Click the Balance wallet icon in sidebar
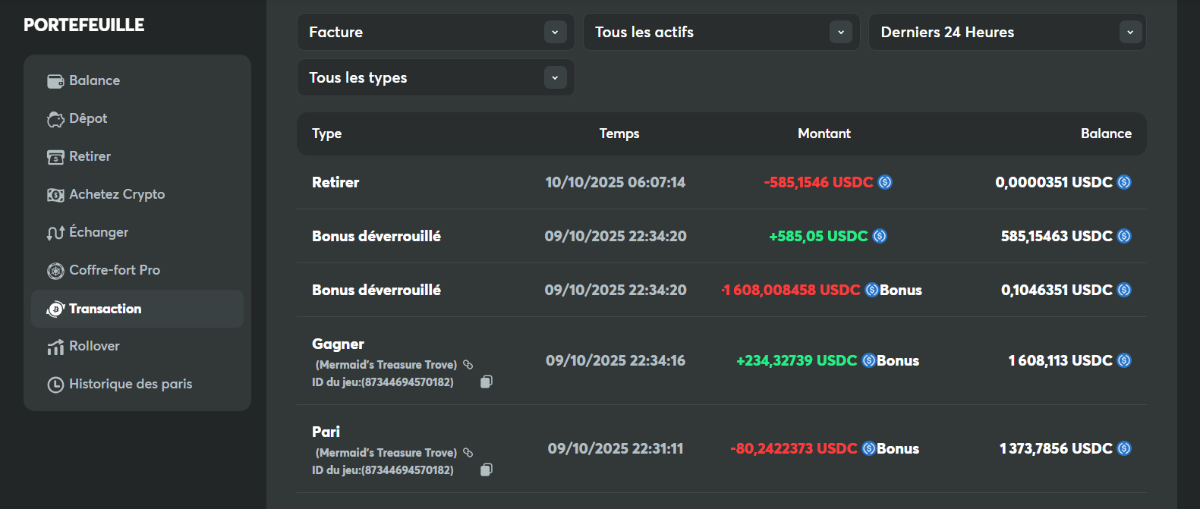 point(56,81)
